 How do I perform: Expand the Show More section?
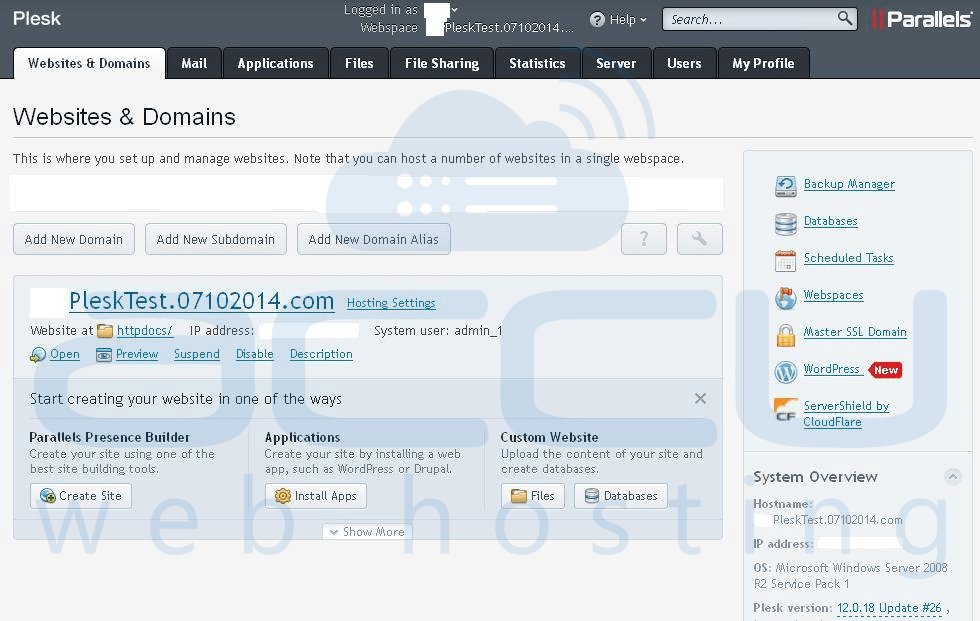[367, 531]
